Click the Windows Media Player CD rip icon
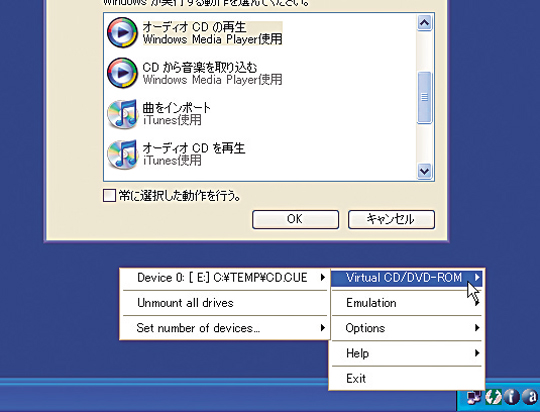540x412 pixels. point(122,73)
